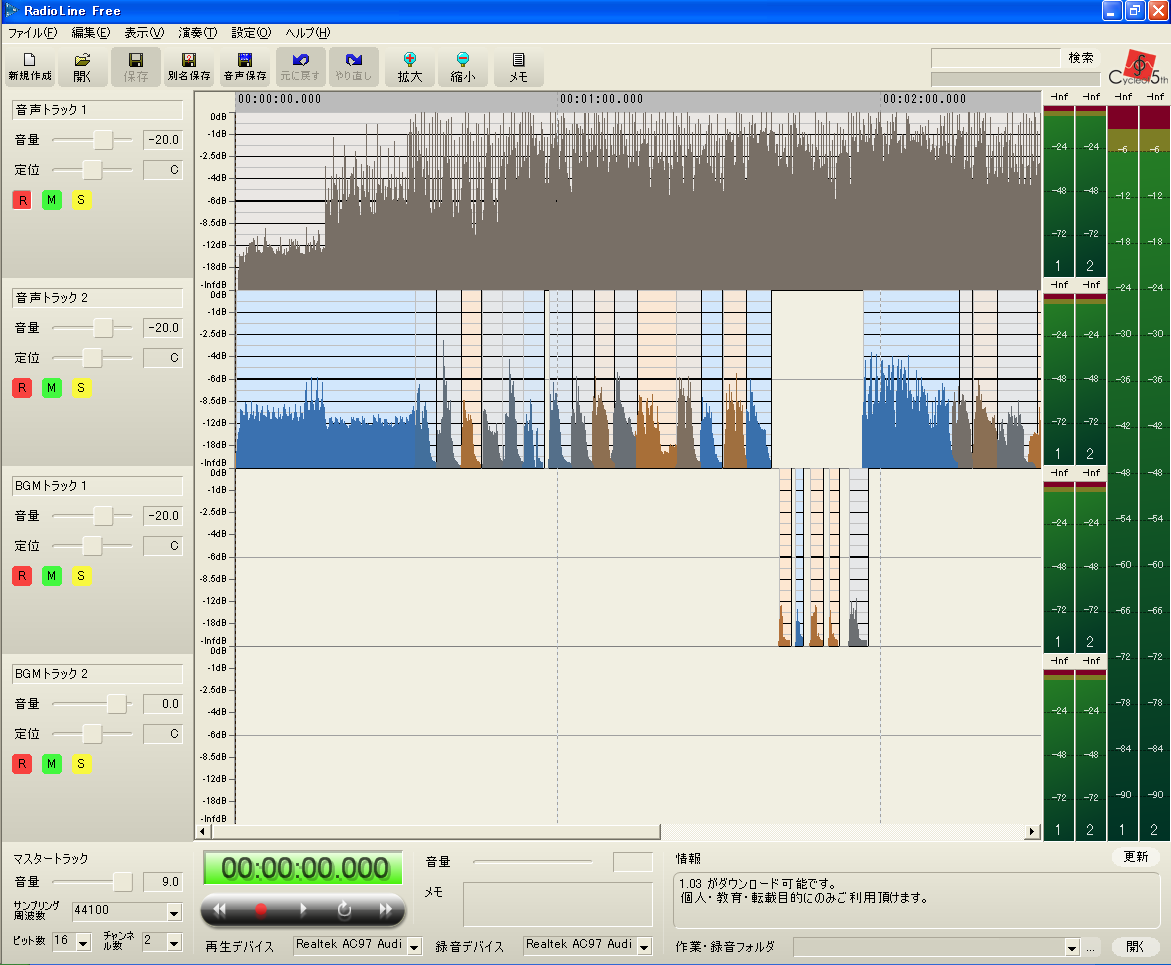The width and height of the screenshot is (1171, 965).
Task: Click the 開く button beside the work folder
Action: (1135, 946)
